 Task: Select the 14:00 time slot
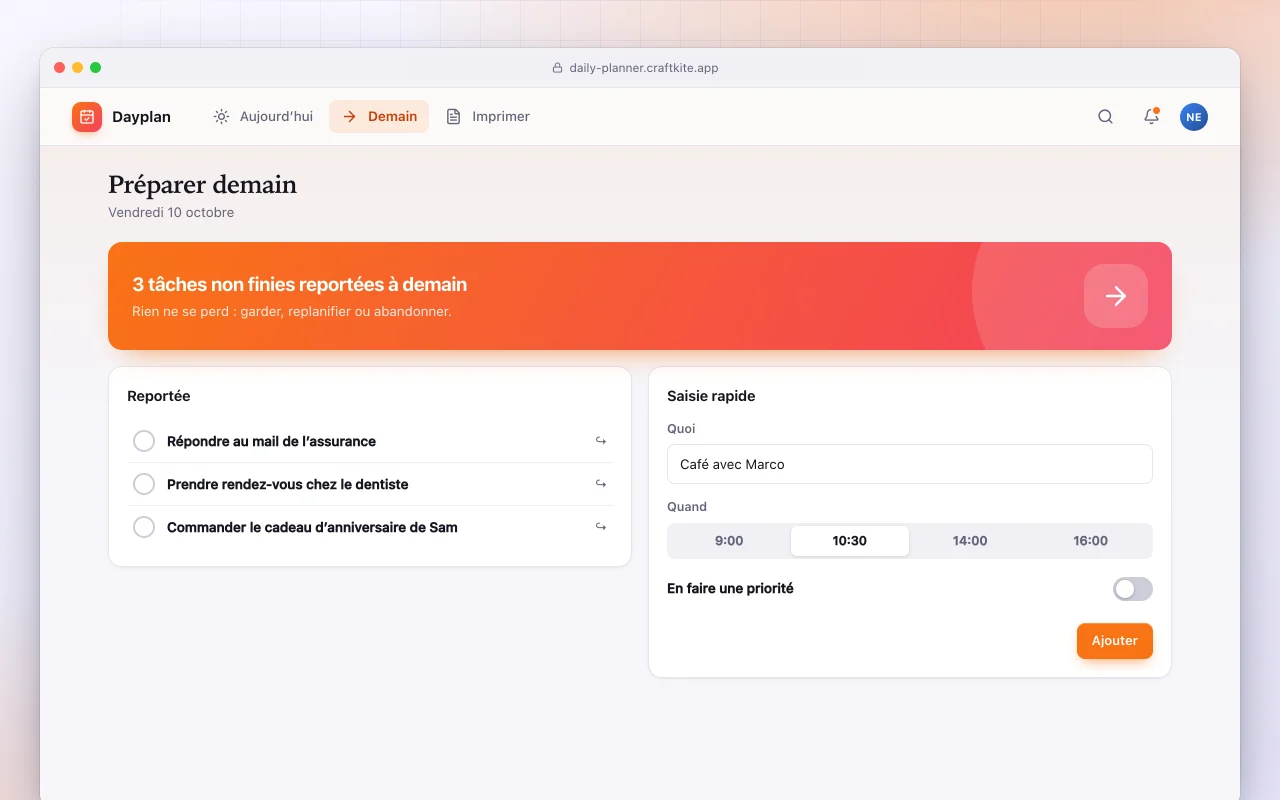(970, 541)
